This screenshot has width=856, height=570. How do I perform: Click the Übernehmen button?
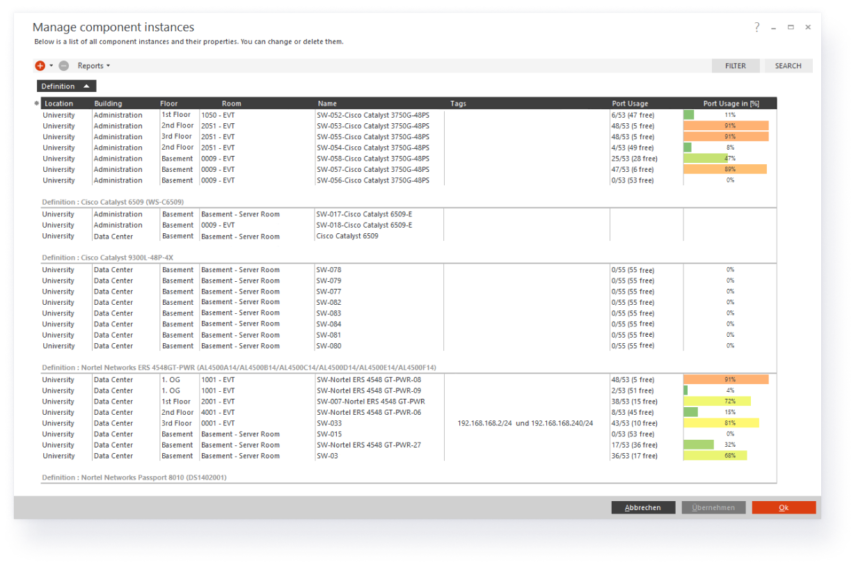point(714,508)
